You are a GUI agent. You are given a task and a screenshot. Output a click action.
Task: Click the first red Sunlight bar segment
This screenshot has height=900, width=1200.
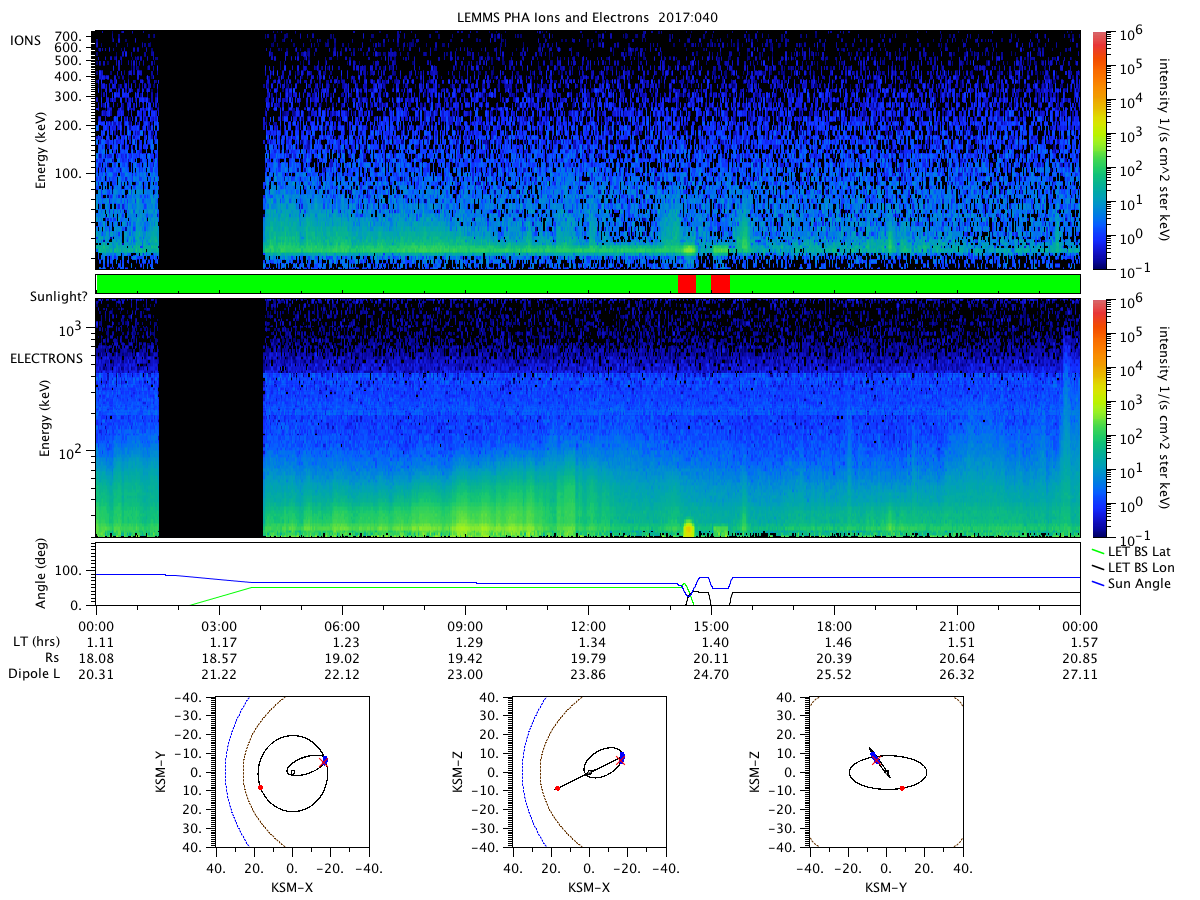686,284
